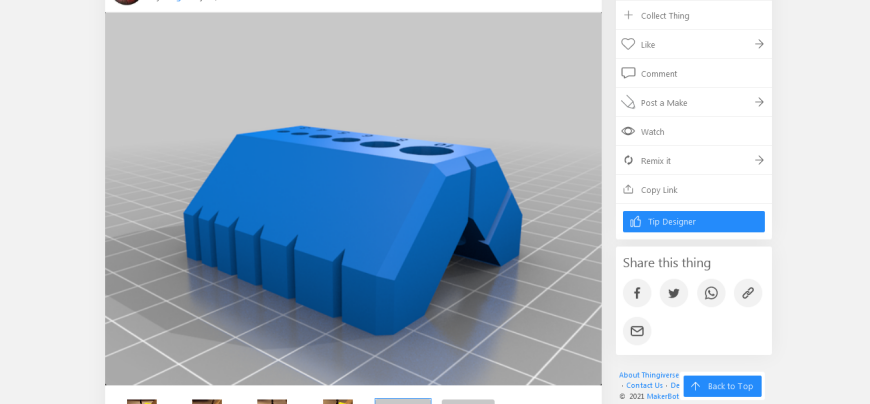Expand the Post a Make arrow
Screen dimensions: 870x404
759,102
